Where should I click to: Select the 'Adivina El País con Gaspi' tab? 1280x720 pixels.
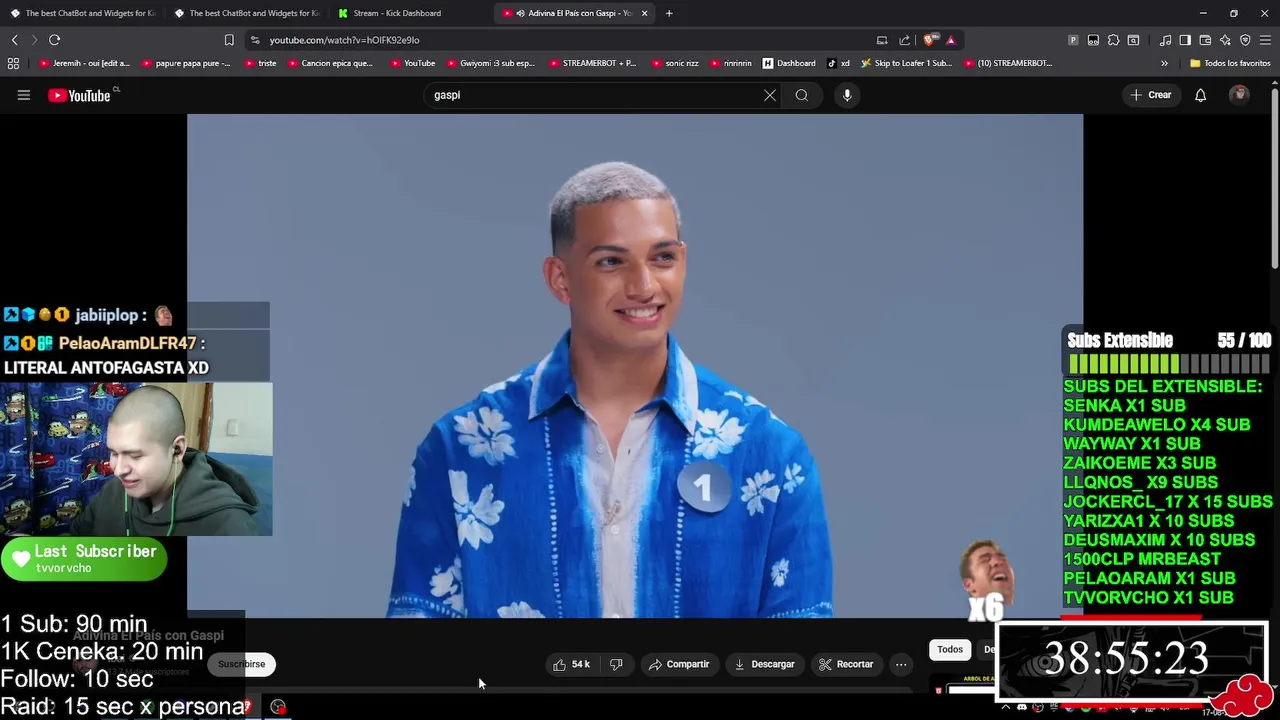575,13
